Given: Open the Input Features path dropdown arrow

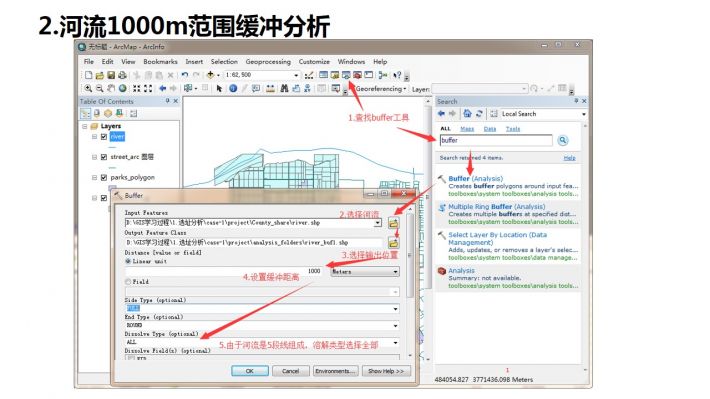Looking at the screenshot, I should [x=378, y=223].
